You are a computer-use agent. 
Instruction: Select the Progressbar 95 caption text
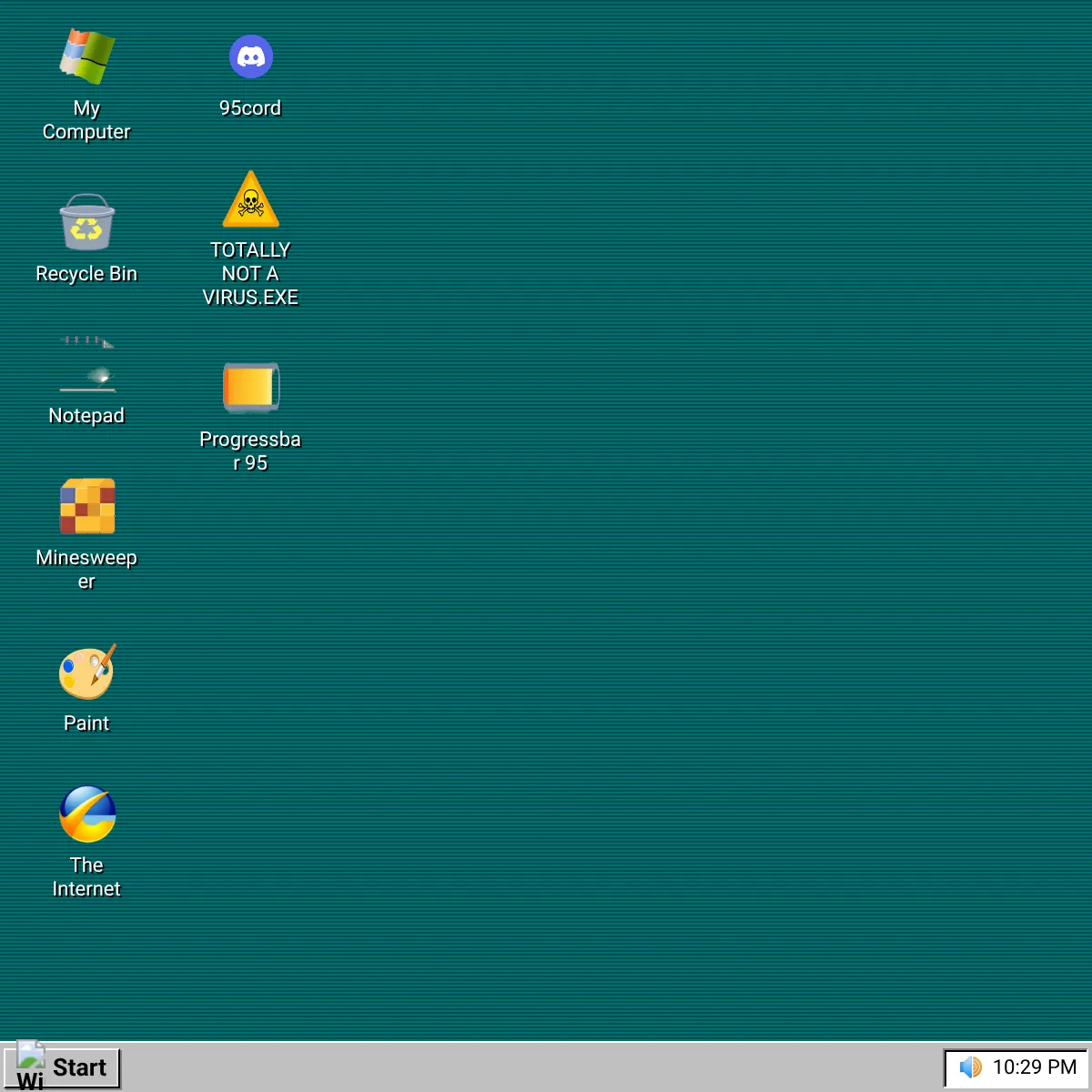point(251,450)
